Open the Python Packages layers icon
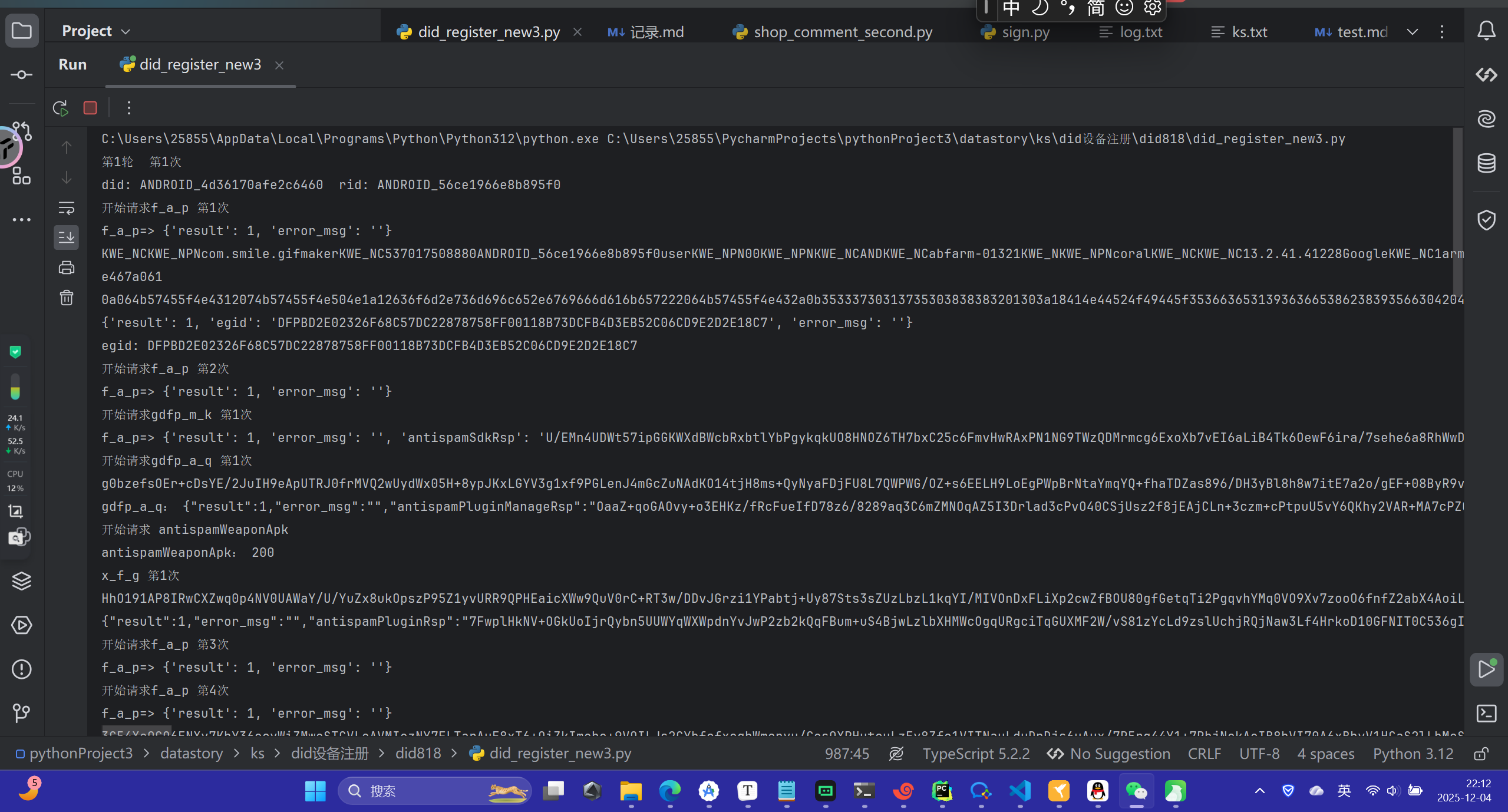The width and height of the screenshot is (1508, 812). click(22, 581)
